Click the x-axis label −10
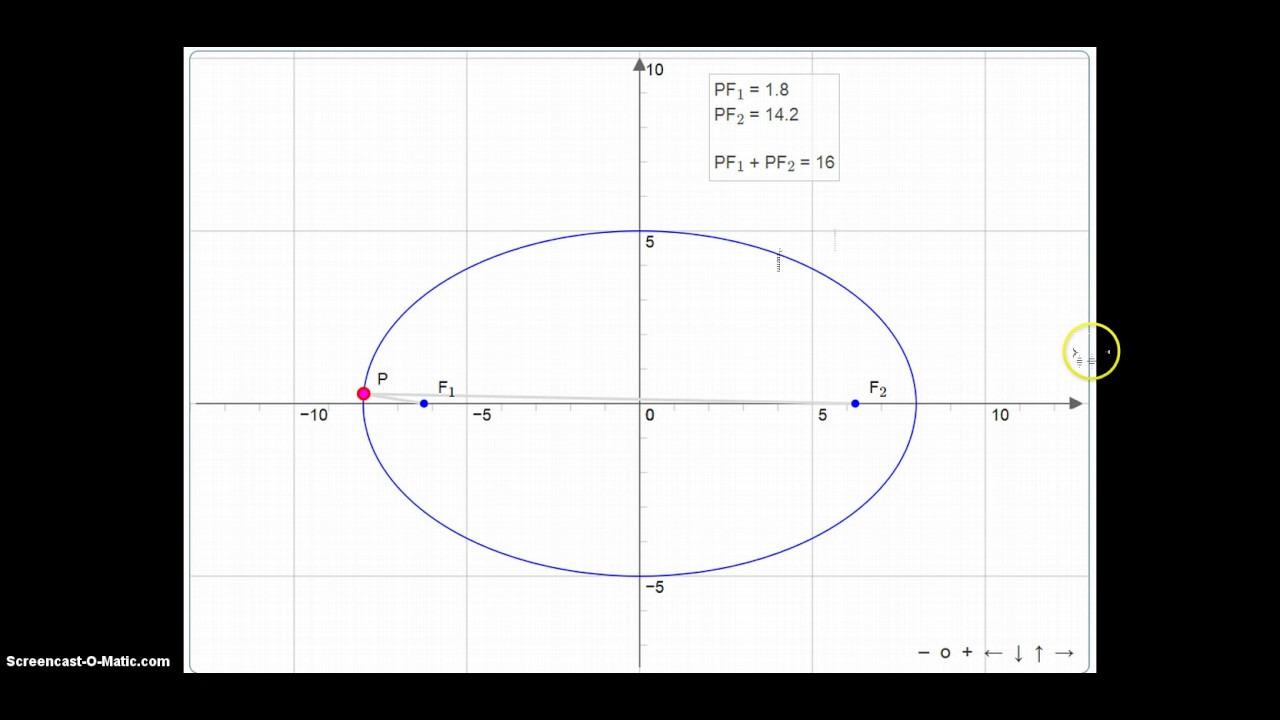Screen dimensions: 1280x720 click(313, 415)
